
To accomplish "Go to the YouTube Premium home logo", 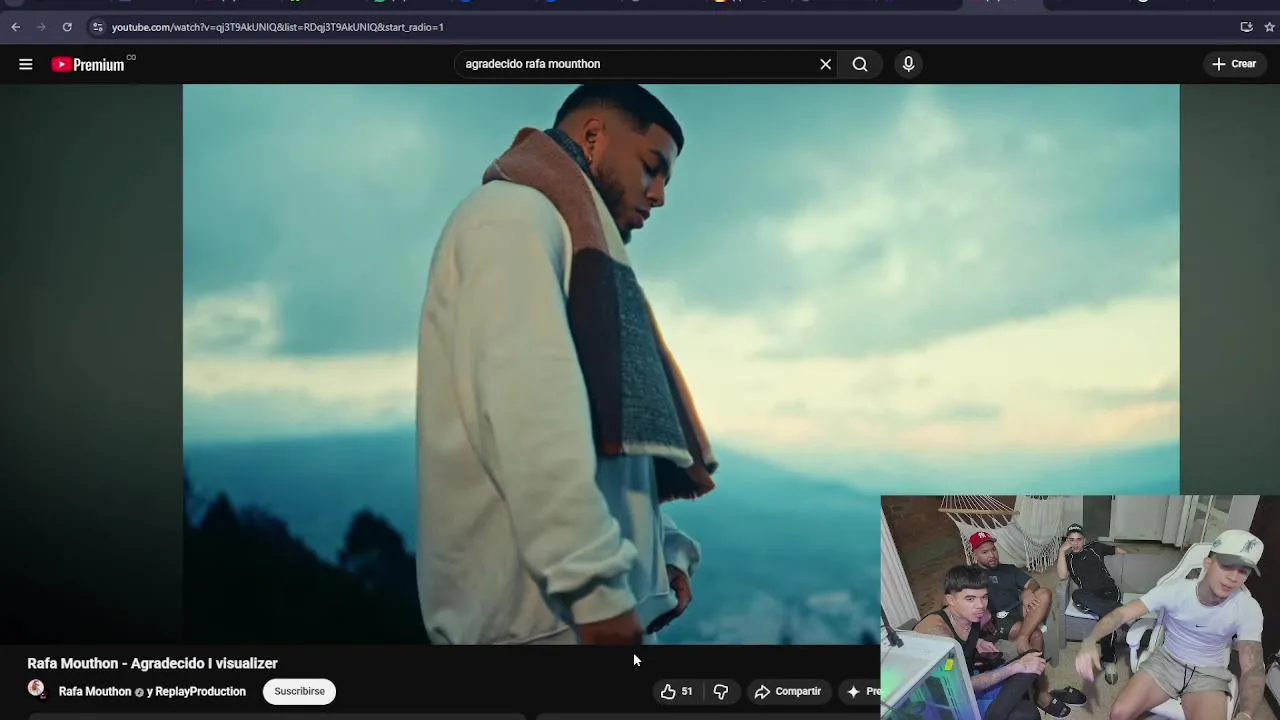I will [88, 65].
